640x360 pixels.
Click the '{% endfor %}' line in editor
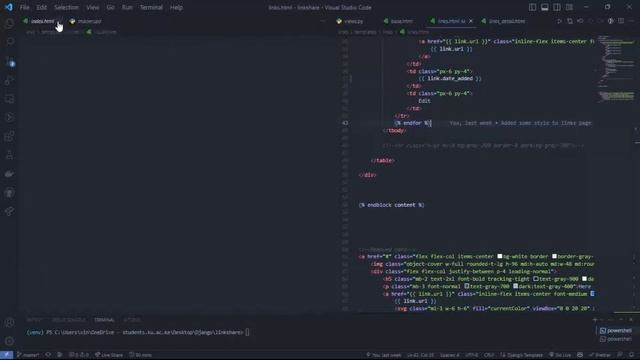click(413, 123)
